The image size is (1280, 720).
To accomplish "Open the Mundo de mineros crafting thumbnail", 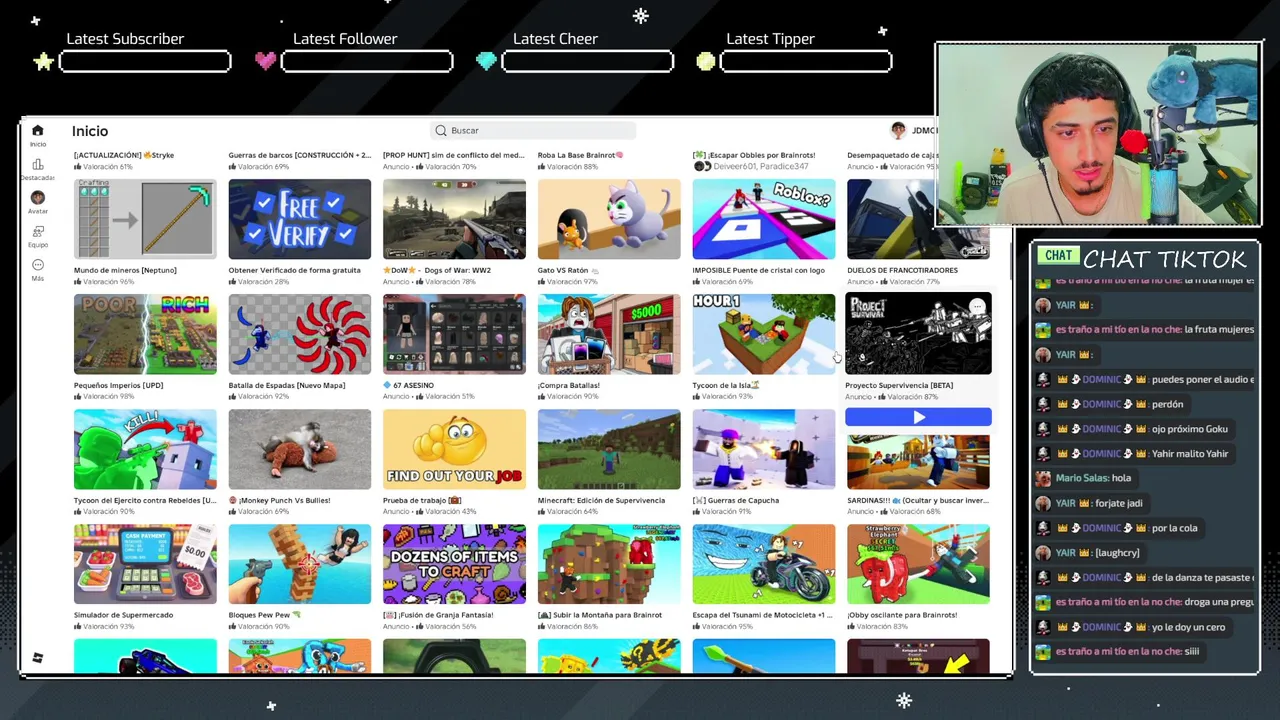I will tap(145, 219).
